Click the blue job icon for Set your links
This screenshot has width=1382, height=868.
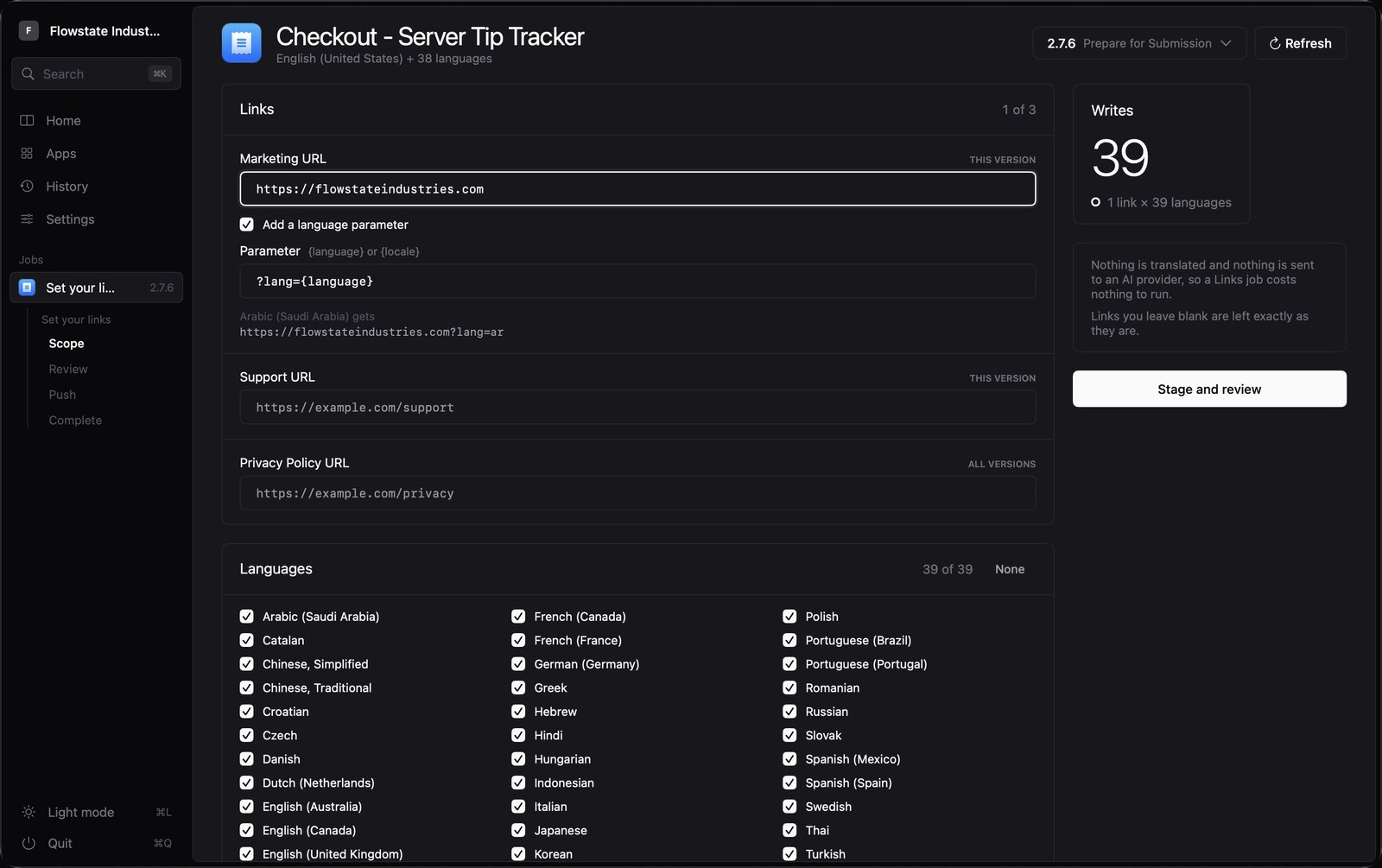[27, 287]
